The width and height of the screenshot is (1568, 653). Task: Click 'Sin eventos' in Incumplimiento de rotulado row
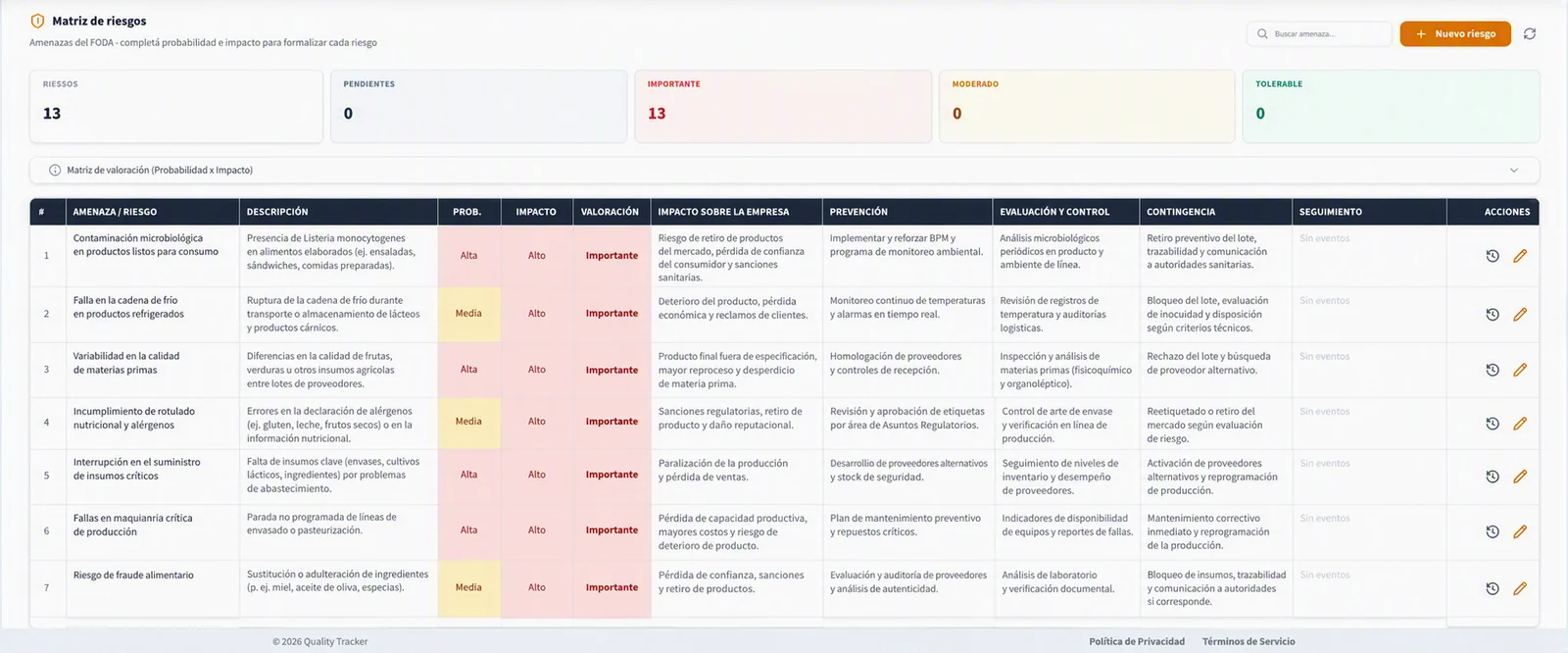point(1324,412)
